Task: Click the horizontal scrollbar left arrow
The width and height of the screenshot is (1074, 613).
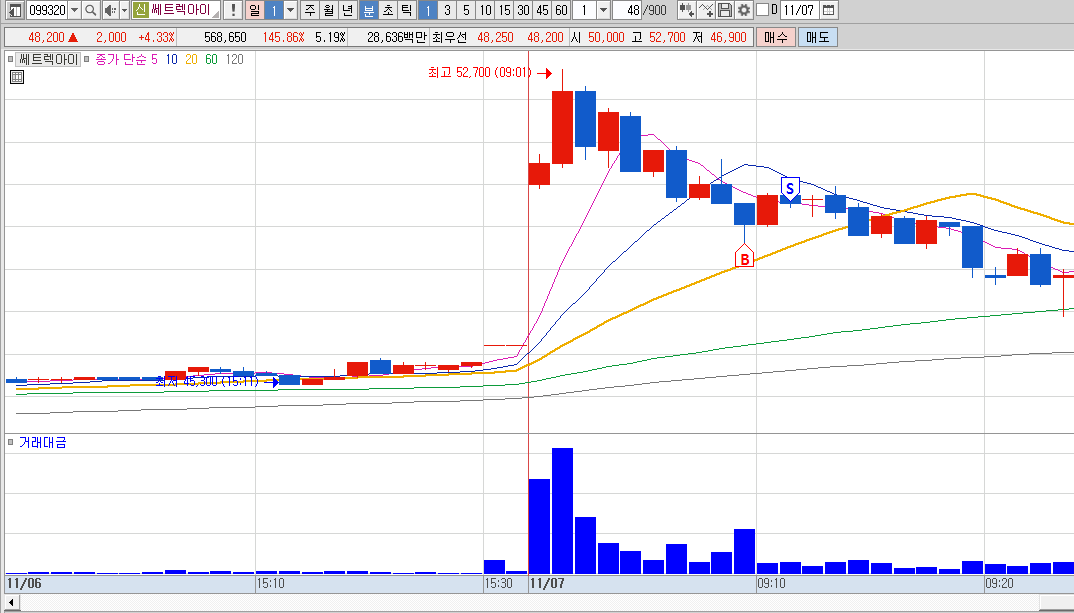Action: tap(12, 602)
